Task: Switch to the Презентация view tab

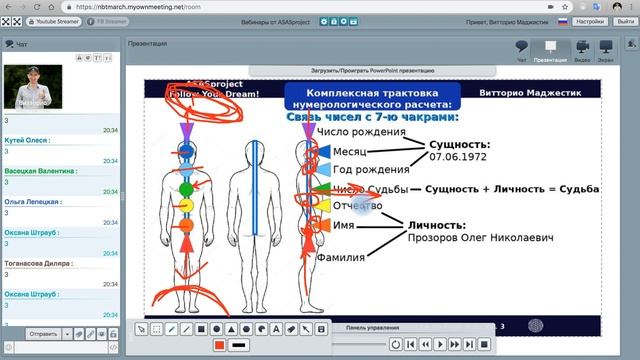Action: coord(550,51)
